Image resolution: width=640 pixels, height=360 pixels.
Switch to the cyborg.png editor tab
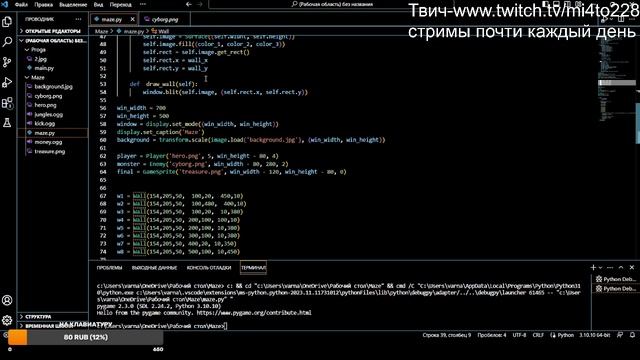click(x=164, y=19)
